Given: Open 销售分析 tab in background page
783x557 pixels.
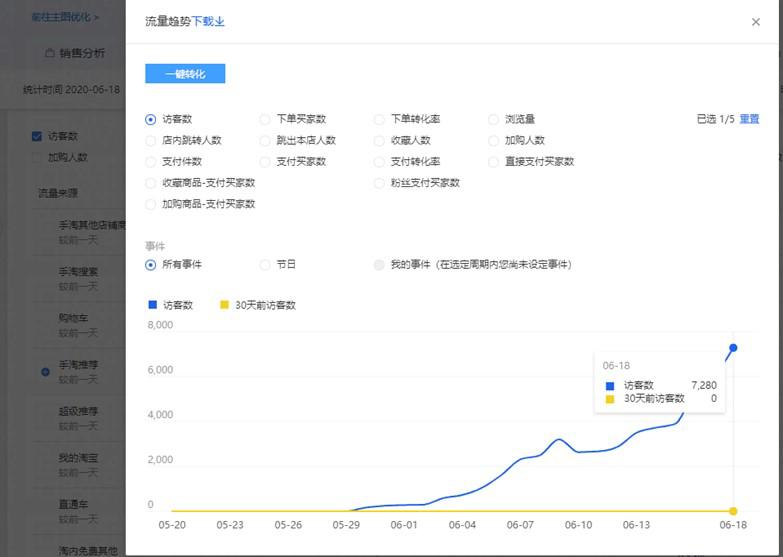Looking at the screenshot, I should coord(75,53).
